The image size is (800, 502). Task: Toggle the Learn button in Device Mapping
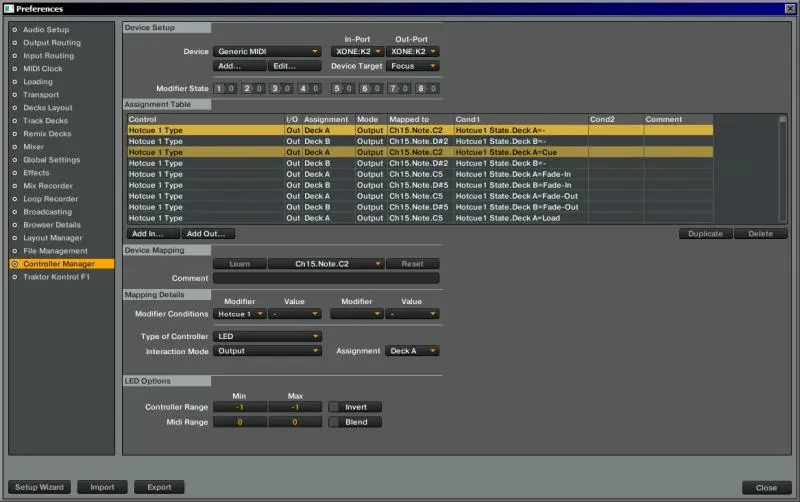click(239, 264)
